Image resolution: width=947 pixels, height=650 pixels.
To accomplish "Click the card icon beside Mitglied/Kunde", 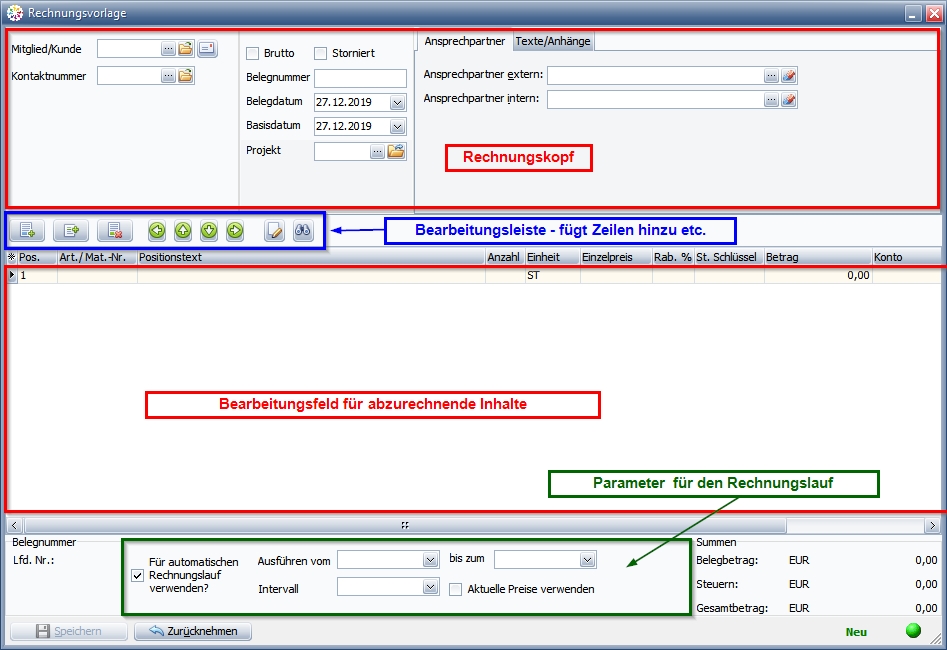I will coord(207,49).
